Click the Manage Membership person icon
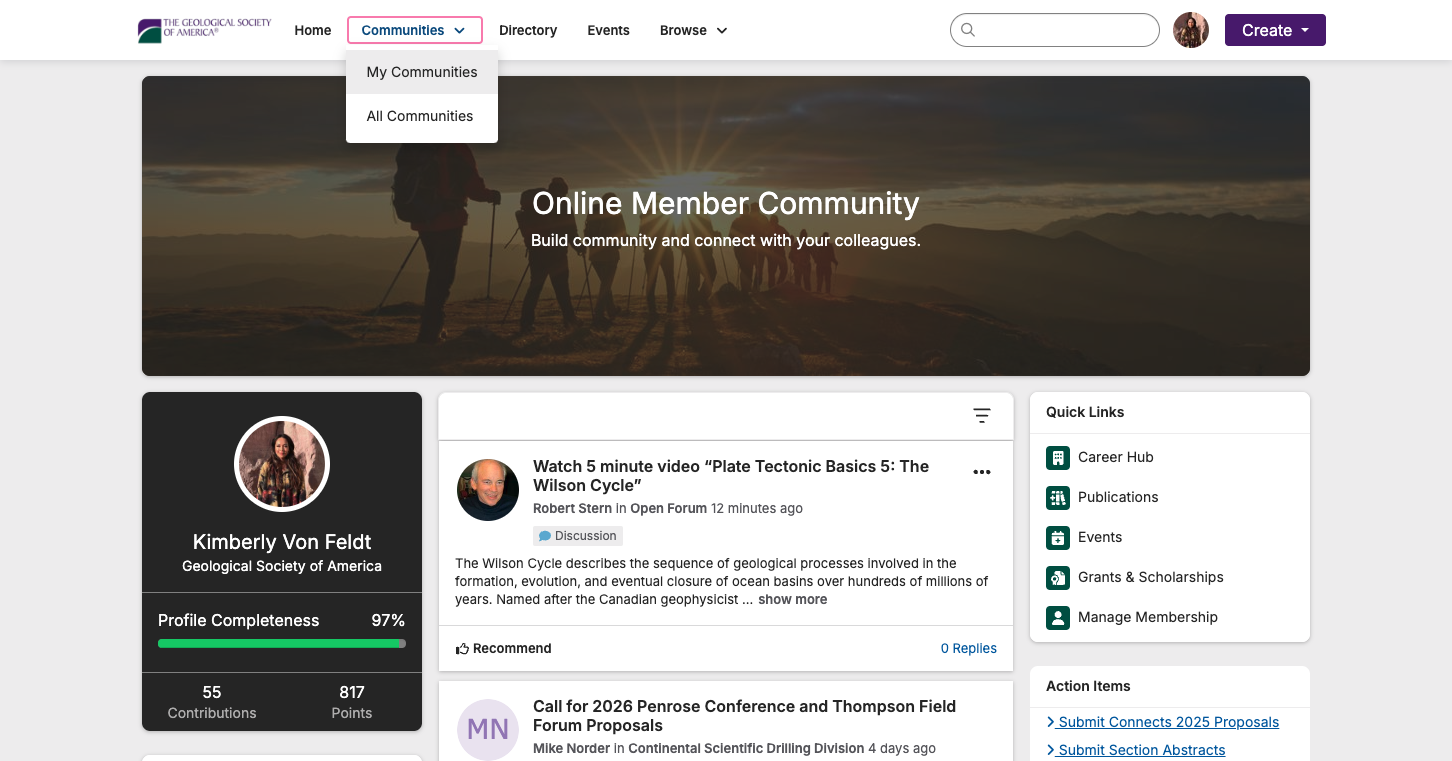Screen dimensions: 1452x761 (x=1058, y=617)
